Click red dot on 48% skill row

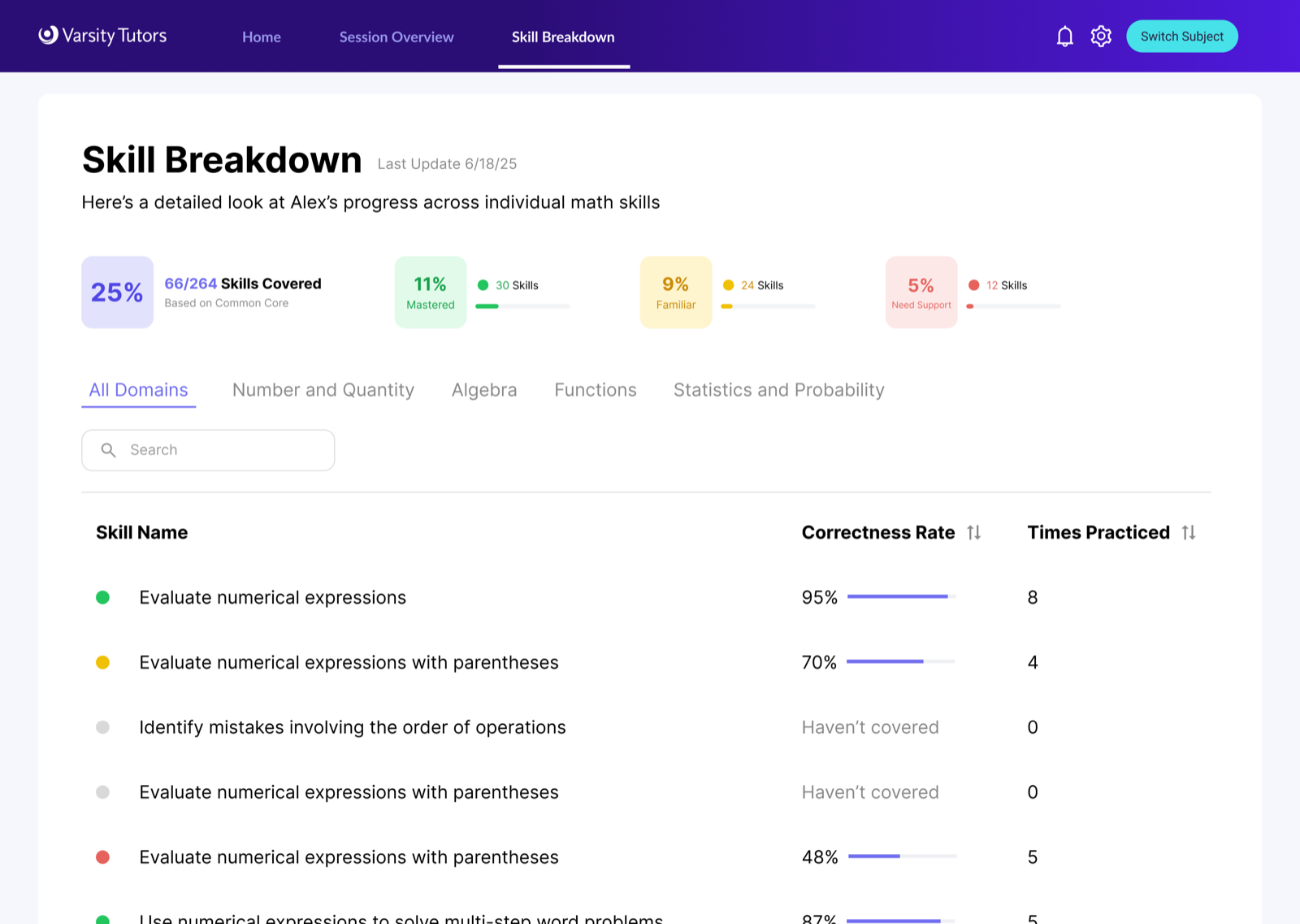102,857
